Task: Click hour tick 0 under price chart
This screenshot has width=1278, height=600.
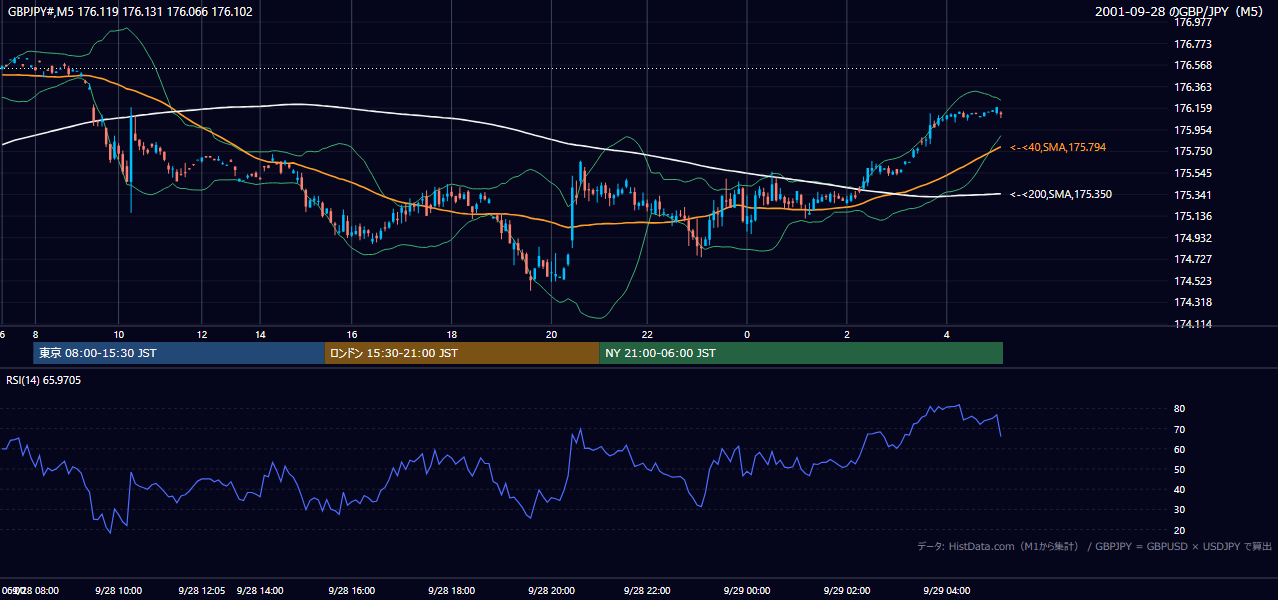Action: pos(747,334)
